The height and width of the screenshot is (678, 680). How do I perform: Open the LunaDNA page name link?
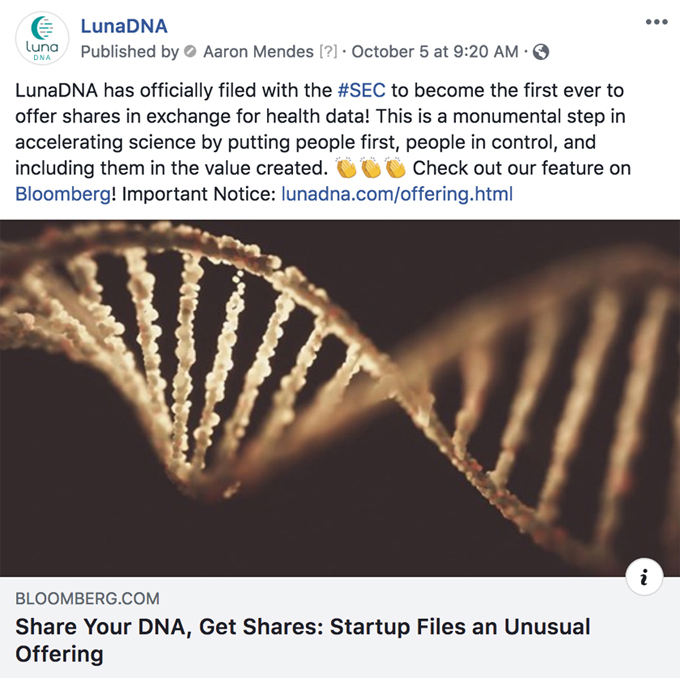(x=123, y=25)
